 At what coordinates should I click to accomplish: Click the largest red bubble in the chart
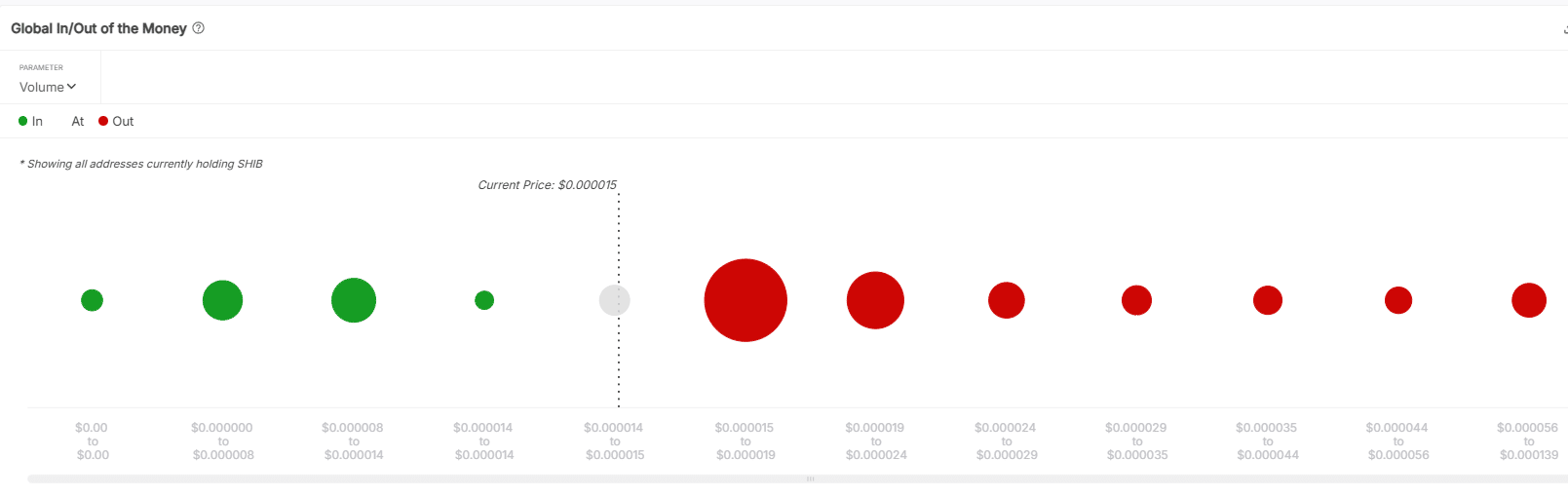pos(746,300)
